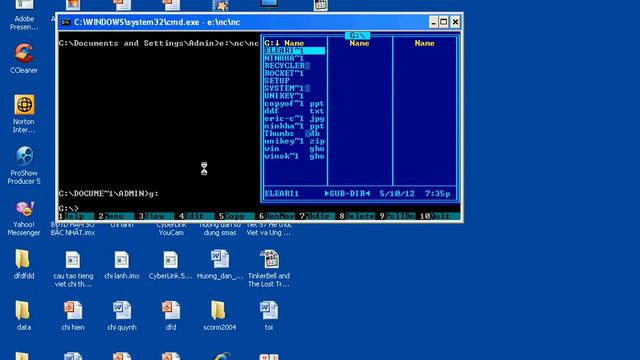Click F6 RenMov in function key bar

pyautogui.click(x=277, y=216)
